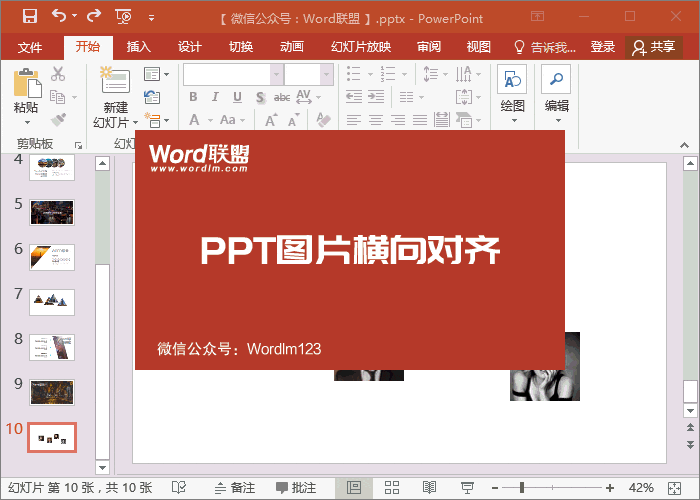This screenshot has width=700, height=500.
Task: Open the slide layout dropdown
Action: 156,74
